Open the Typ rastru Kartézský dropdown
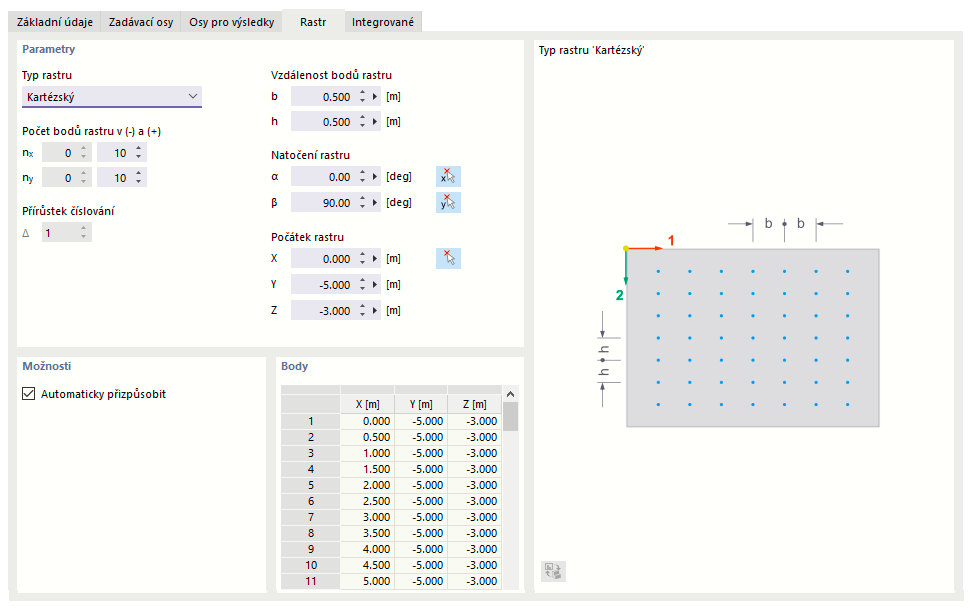 (112, 97)
